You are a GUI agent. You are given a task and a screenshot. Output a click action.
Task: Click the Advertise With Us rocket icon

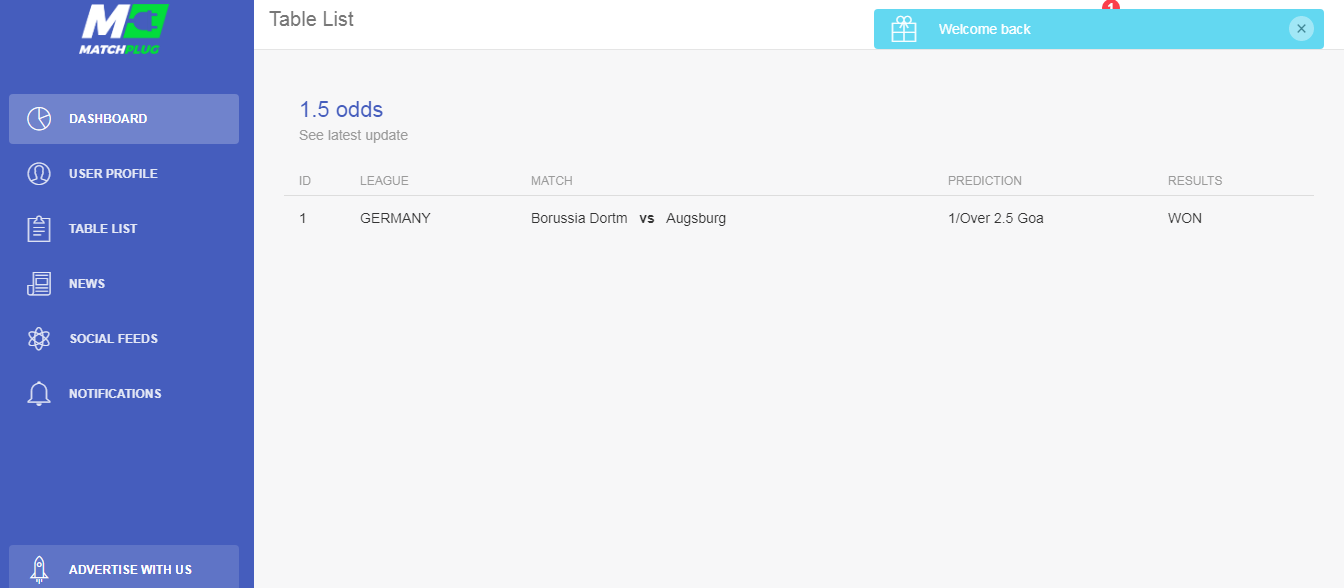click(x=39, y=570)
